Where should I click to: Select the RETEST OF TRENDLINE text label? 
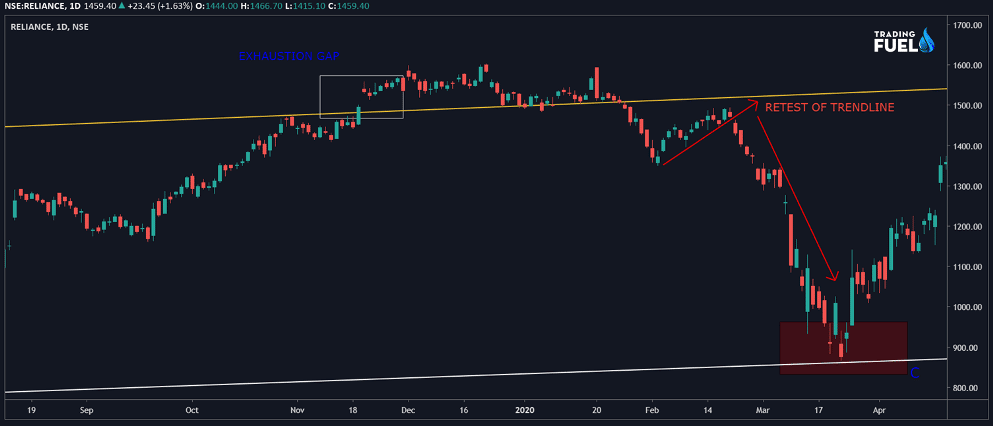pos(830,108)
